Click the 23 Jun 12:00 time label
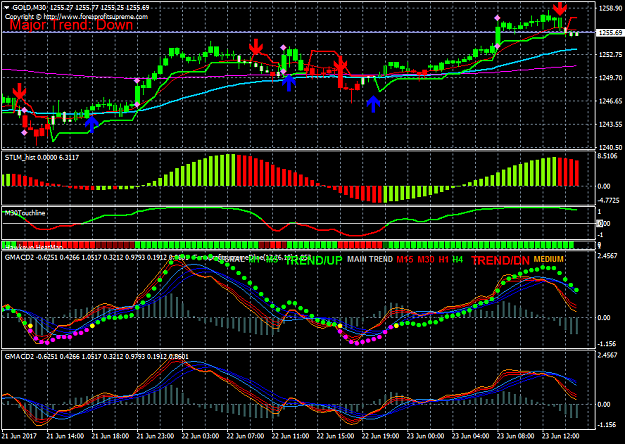Screen dimensions: 625x444 (x=561, y=436)
